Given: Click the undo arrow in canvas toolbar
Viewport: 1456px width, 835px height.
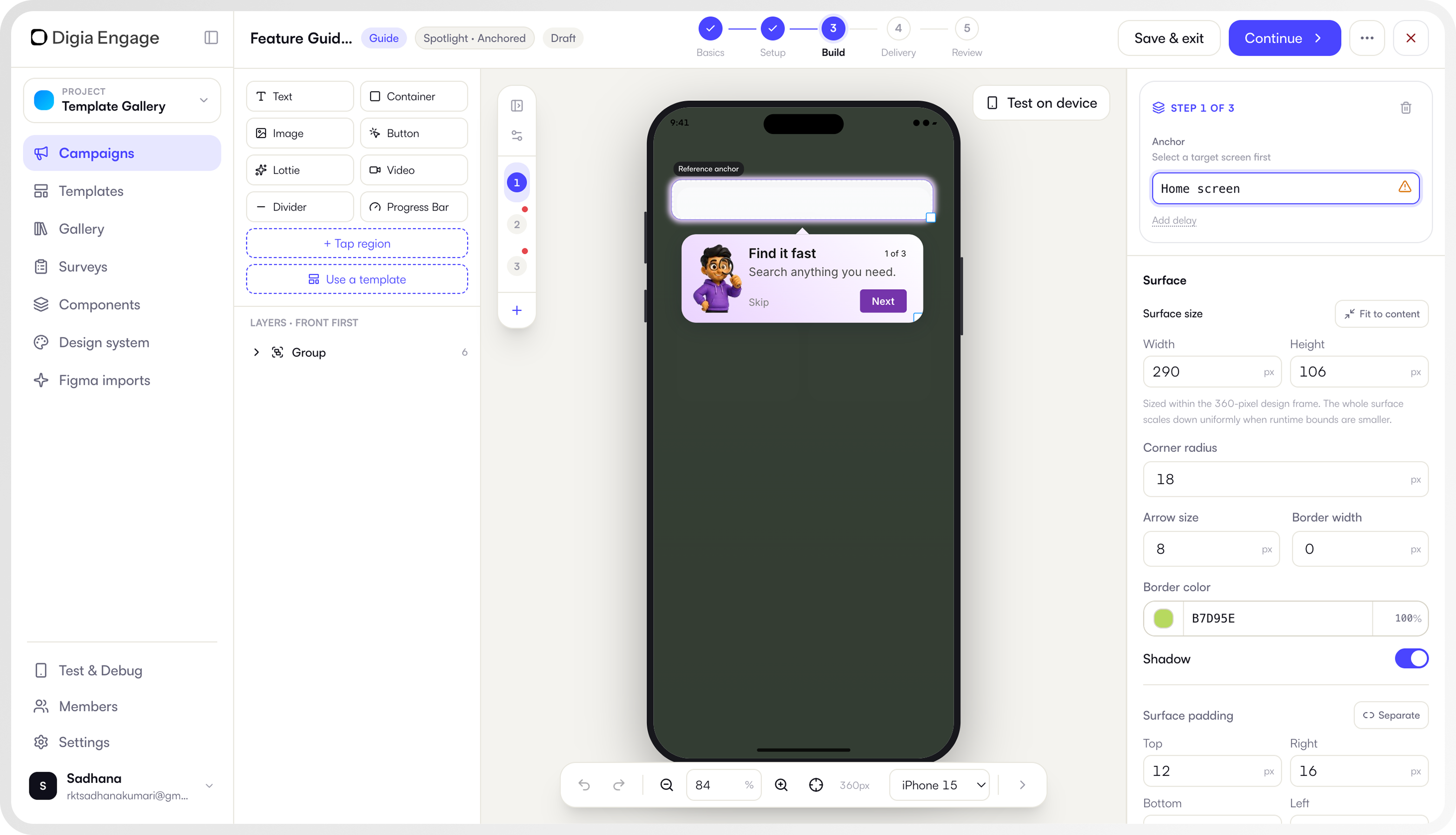Looking at the screenshot, I should coord(584,784).
